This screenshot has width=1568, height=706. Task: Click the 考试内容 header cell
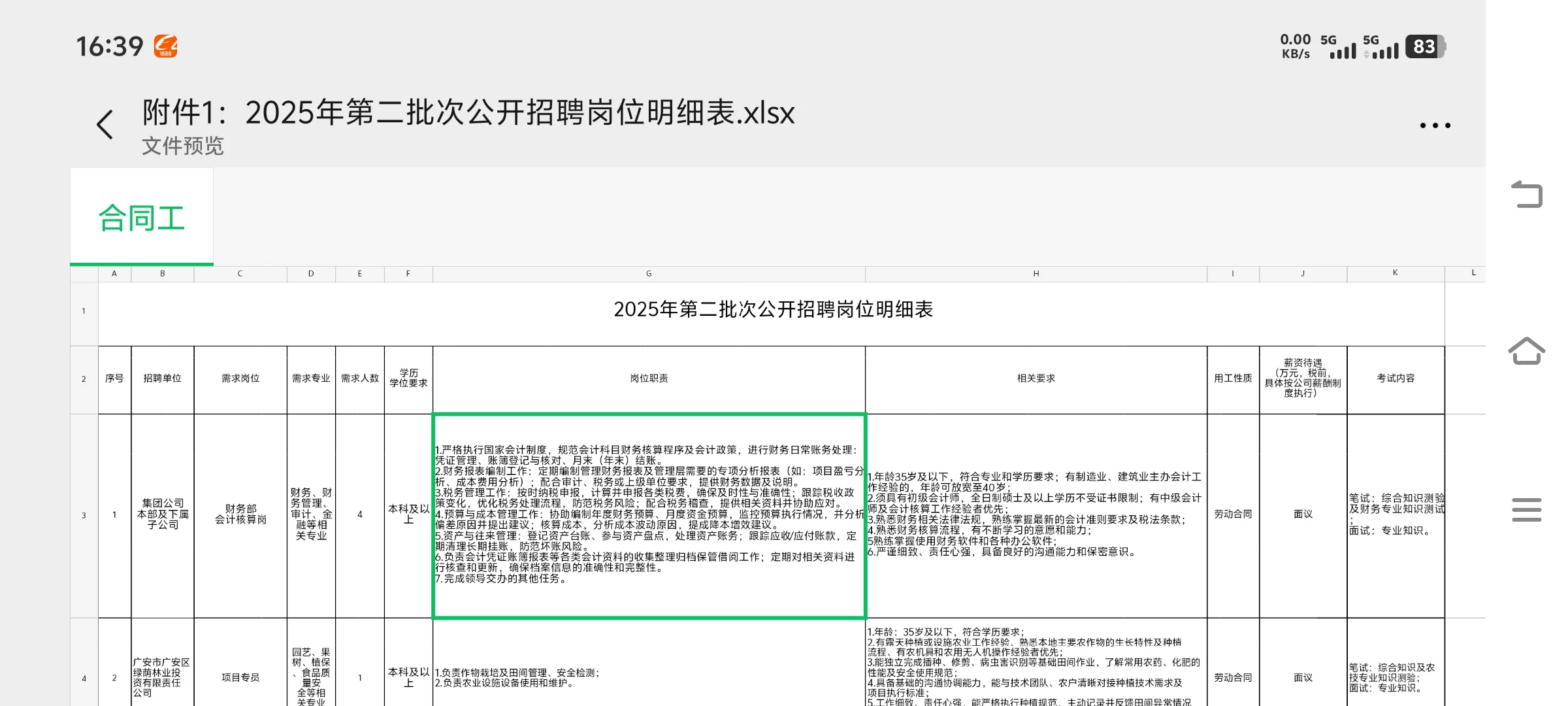tap(1396, 378)
